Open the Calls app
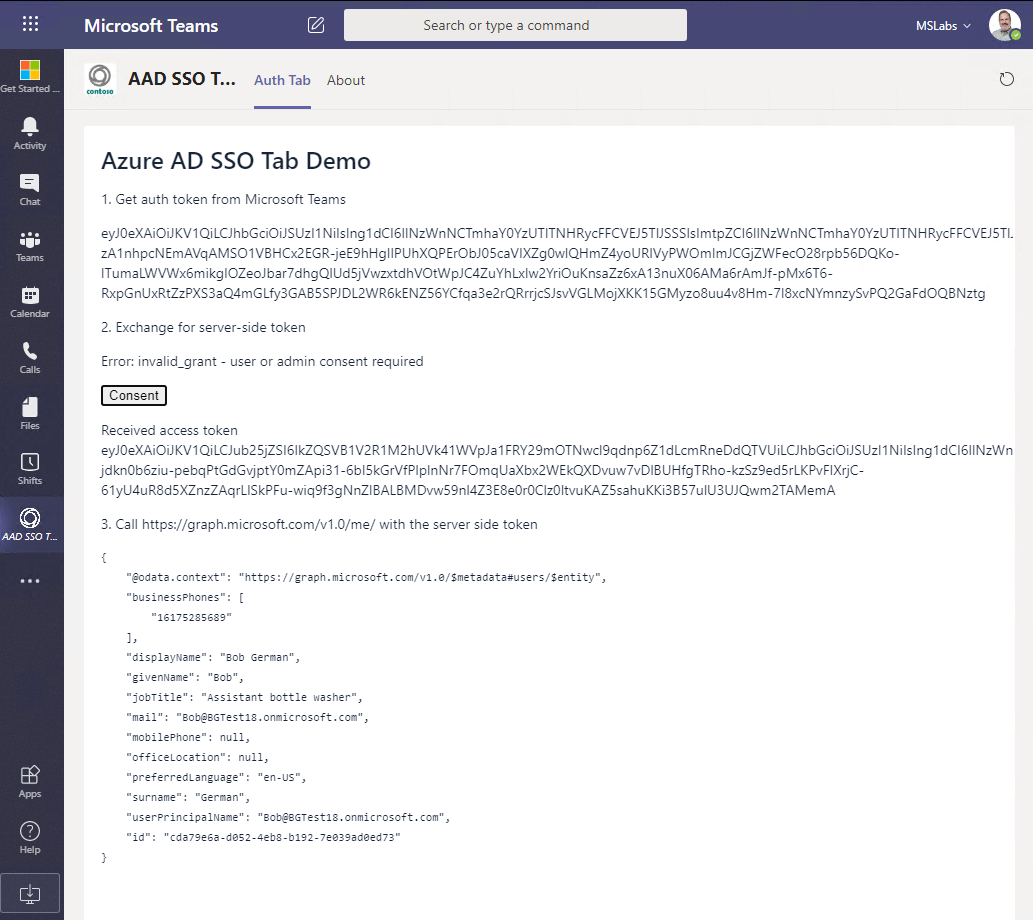1033x920 pixels. (30, 358)
